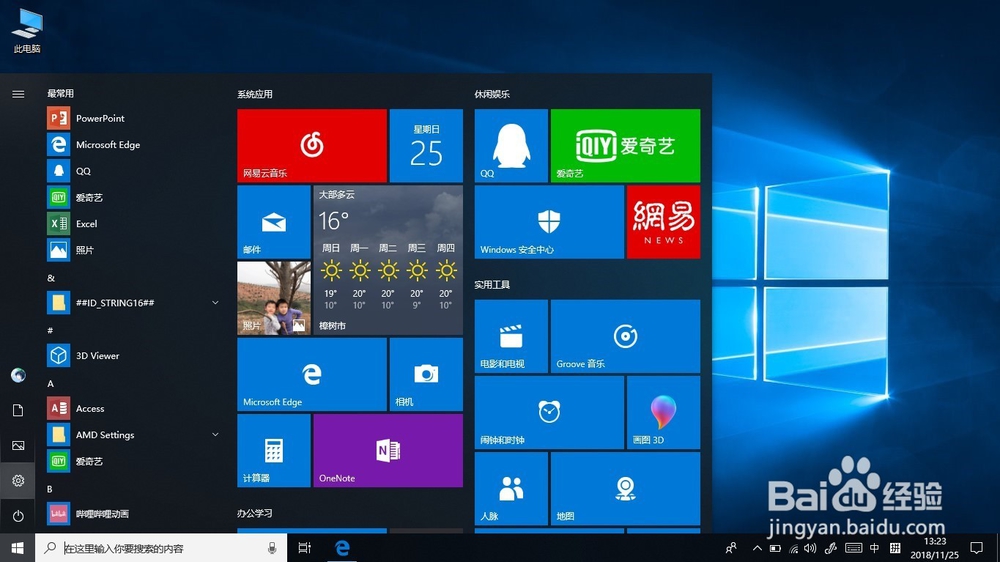Click the Microsoft Edge tile

coord(312,374)
